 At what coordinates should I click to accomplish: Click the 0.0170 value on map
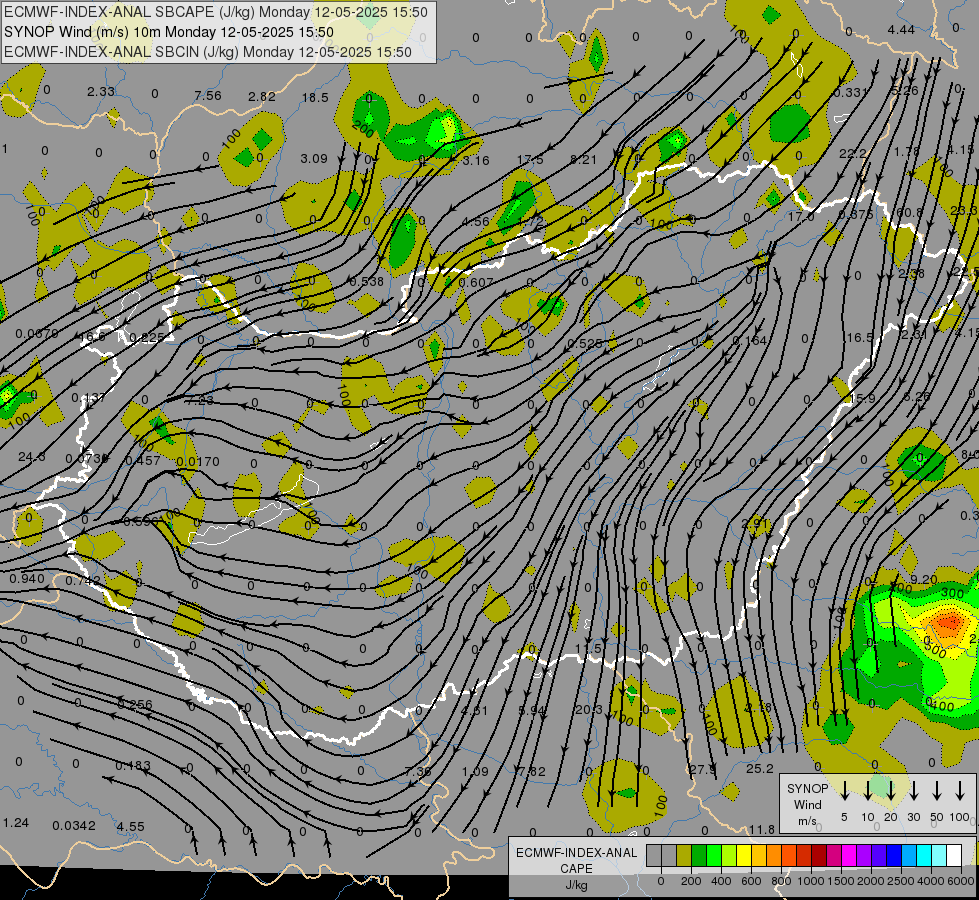coord(198,462)
